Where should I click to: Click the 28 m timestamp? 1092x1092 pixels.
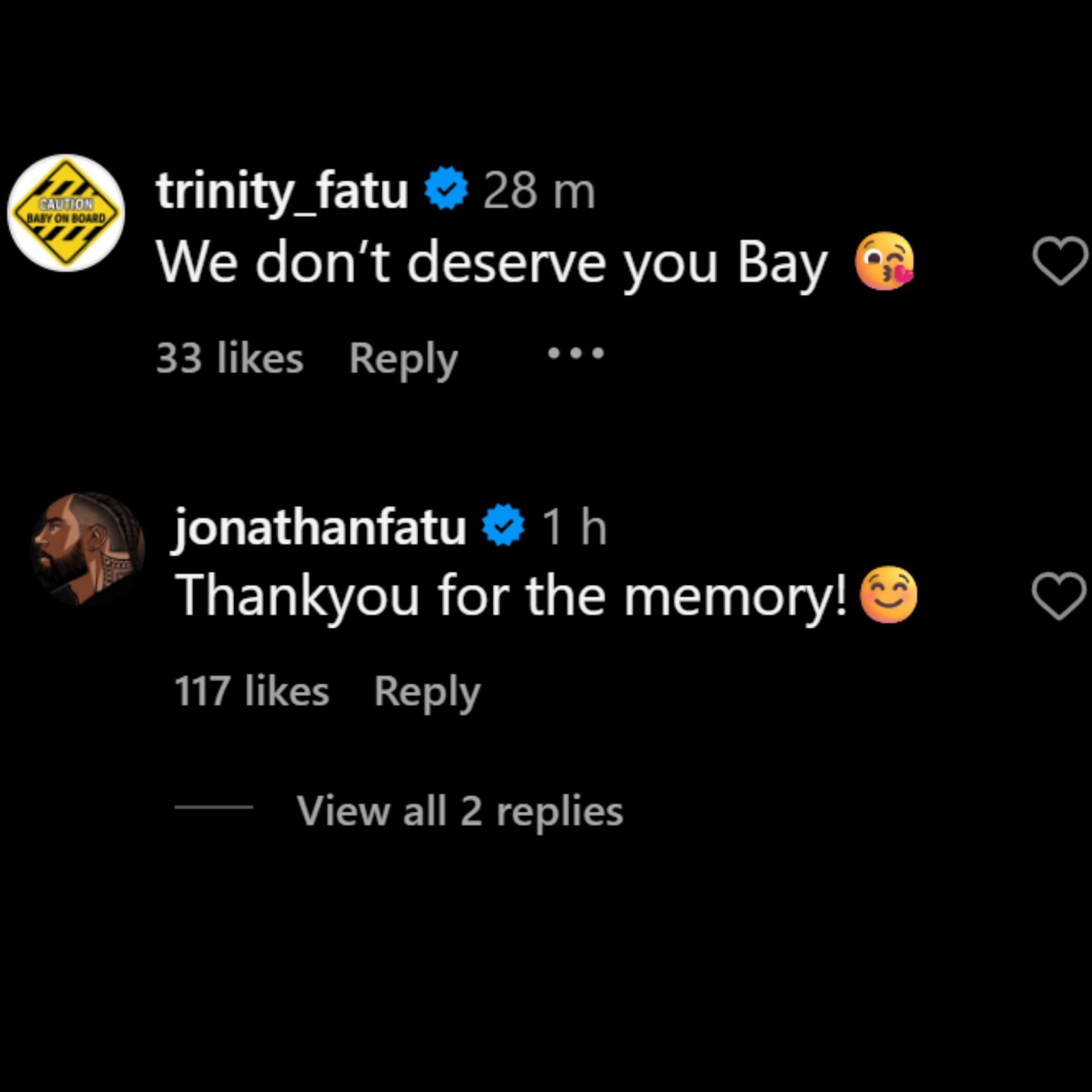pos(539,191)
